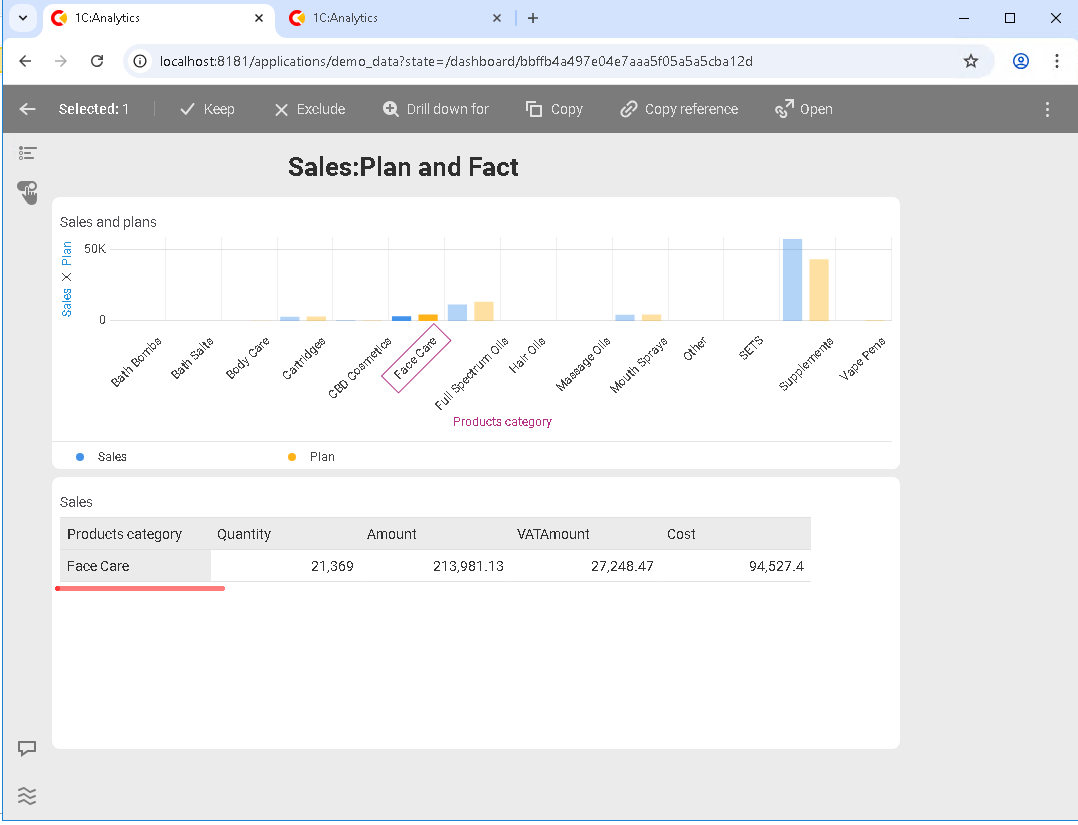The width and height of the screenshot is (1078, 825).
Task: Open the comments panel icon
Action: (x=28, y=748)
